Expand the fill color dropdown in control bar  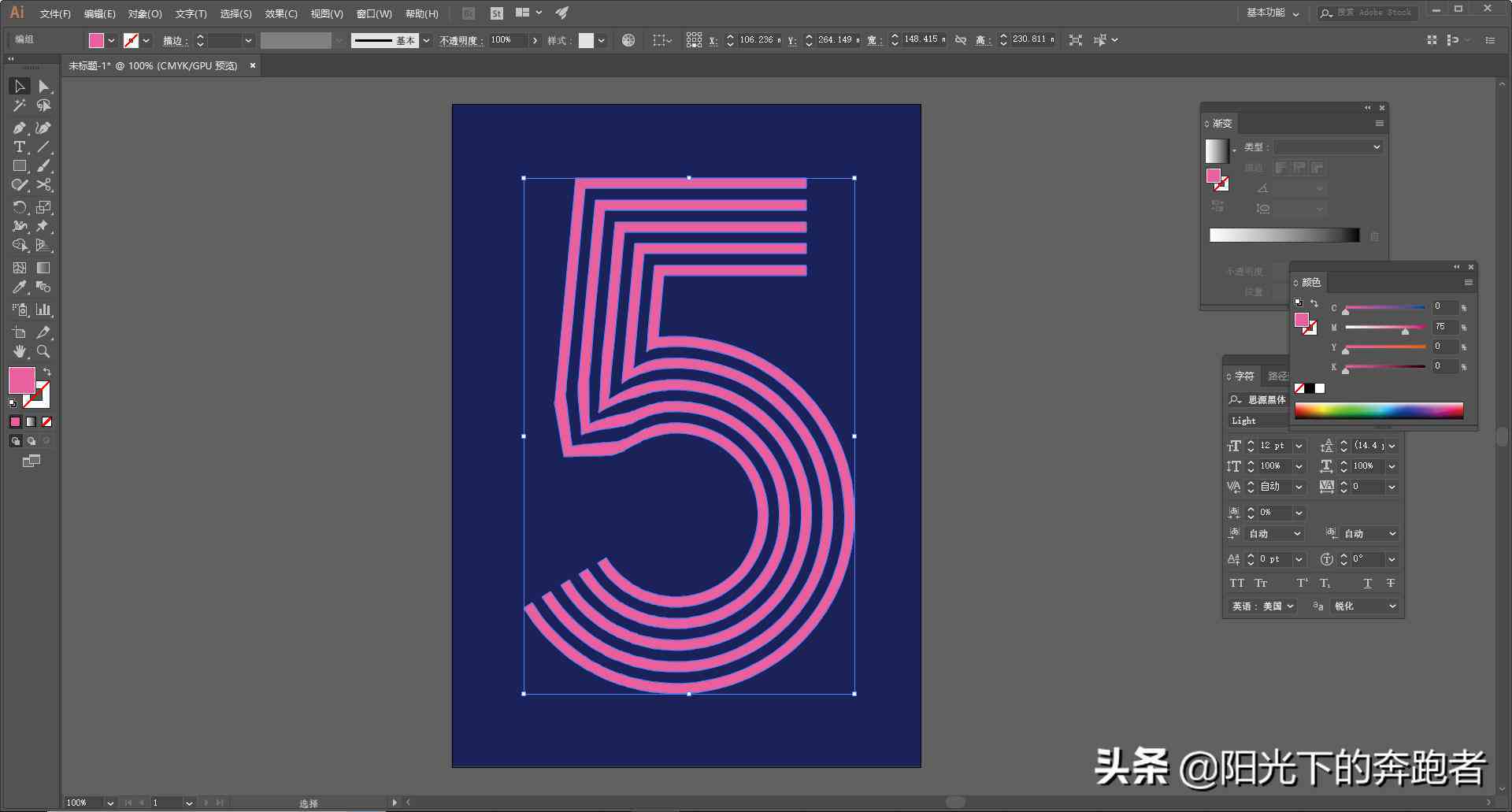pyautogui.click(x=111, y=40)
